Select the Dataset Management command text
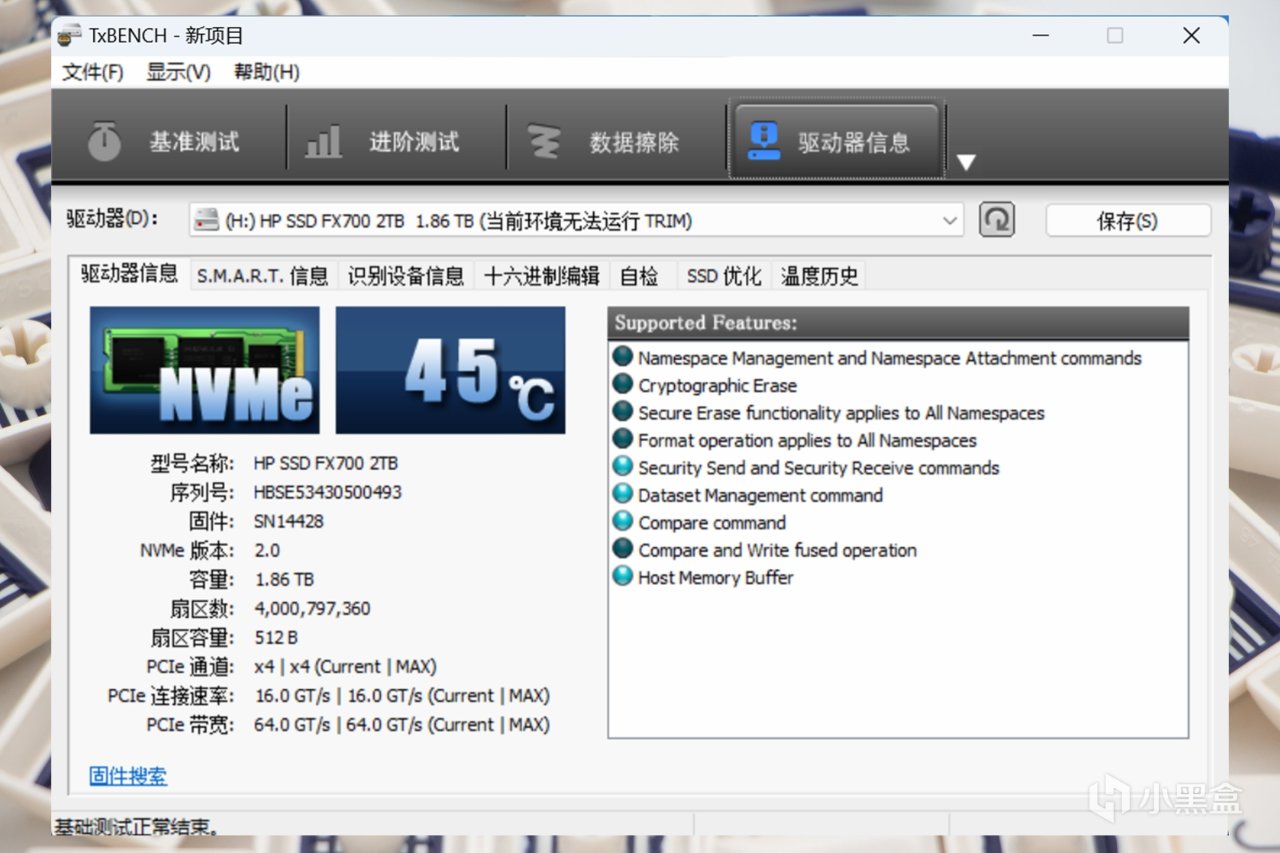The width and height of the screenshot is (1280, 853). pos(761,496)
